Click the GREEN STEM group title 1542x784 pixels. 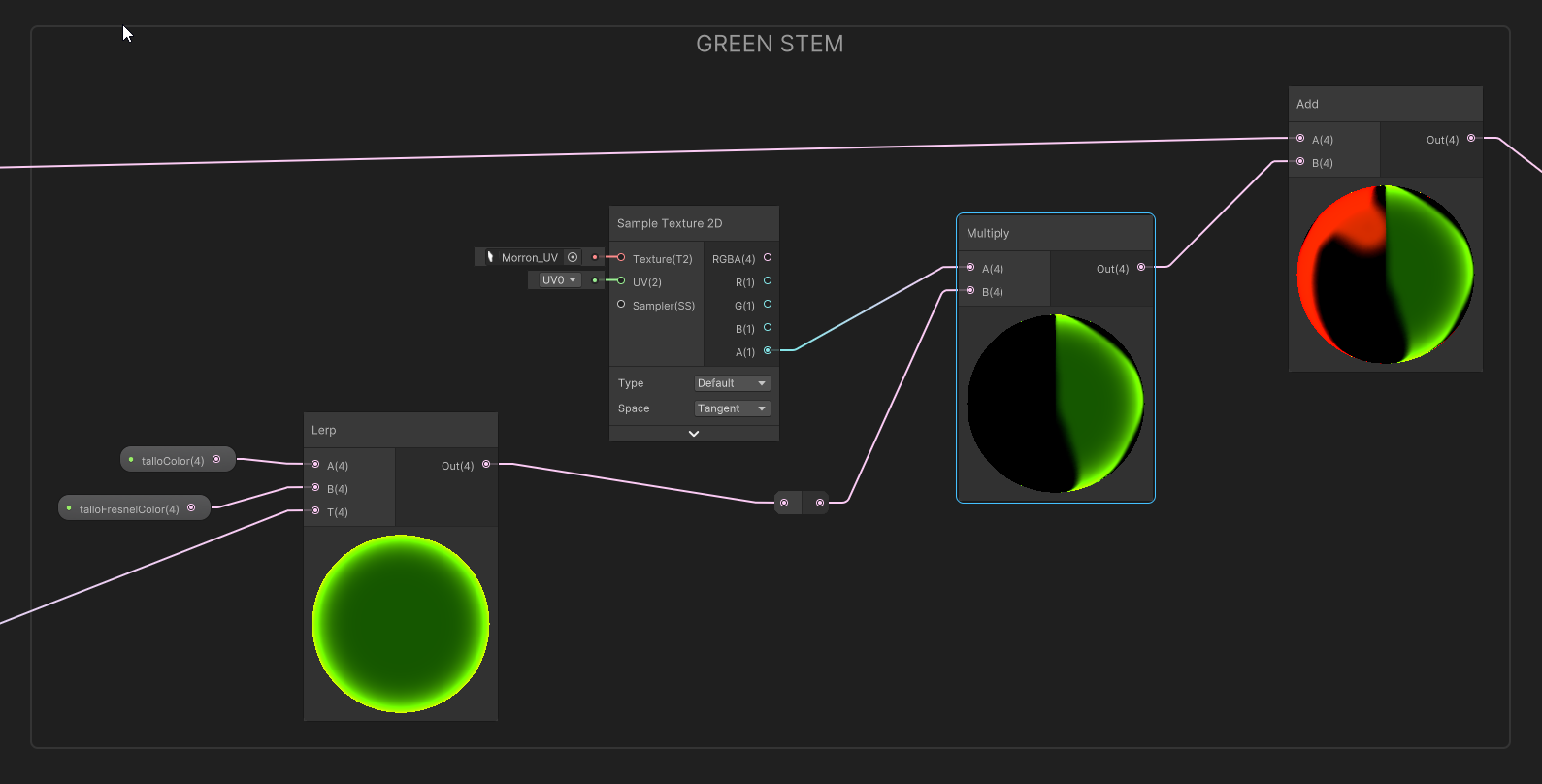(x=770, y=45)
